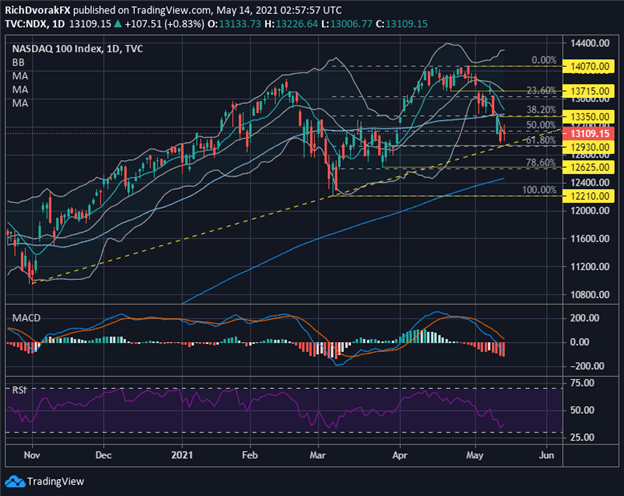624x496 pixels.
Task: Click the BB indicator label
Action: [18, 62]
